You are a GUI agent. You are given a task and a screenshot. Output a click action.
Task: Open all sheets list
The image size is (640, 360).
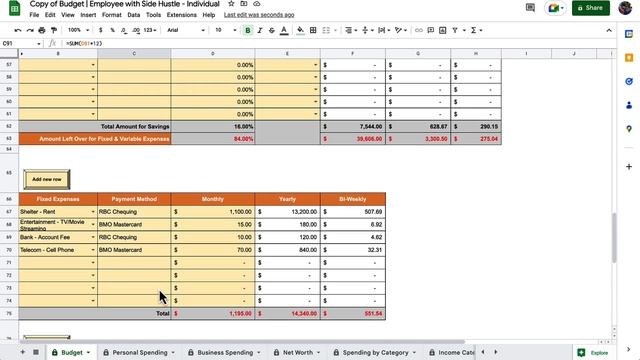[36, 352]
